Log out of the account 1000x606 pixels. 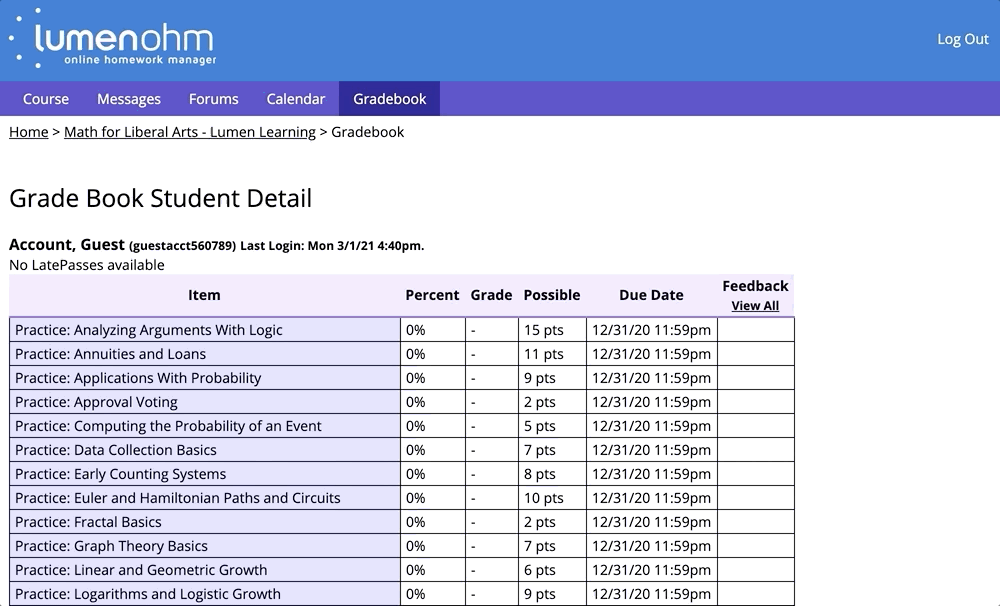click(962, 39)
